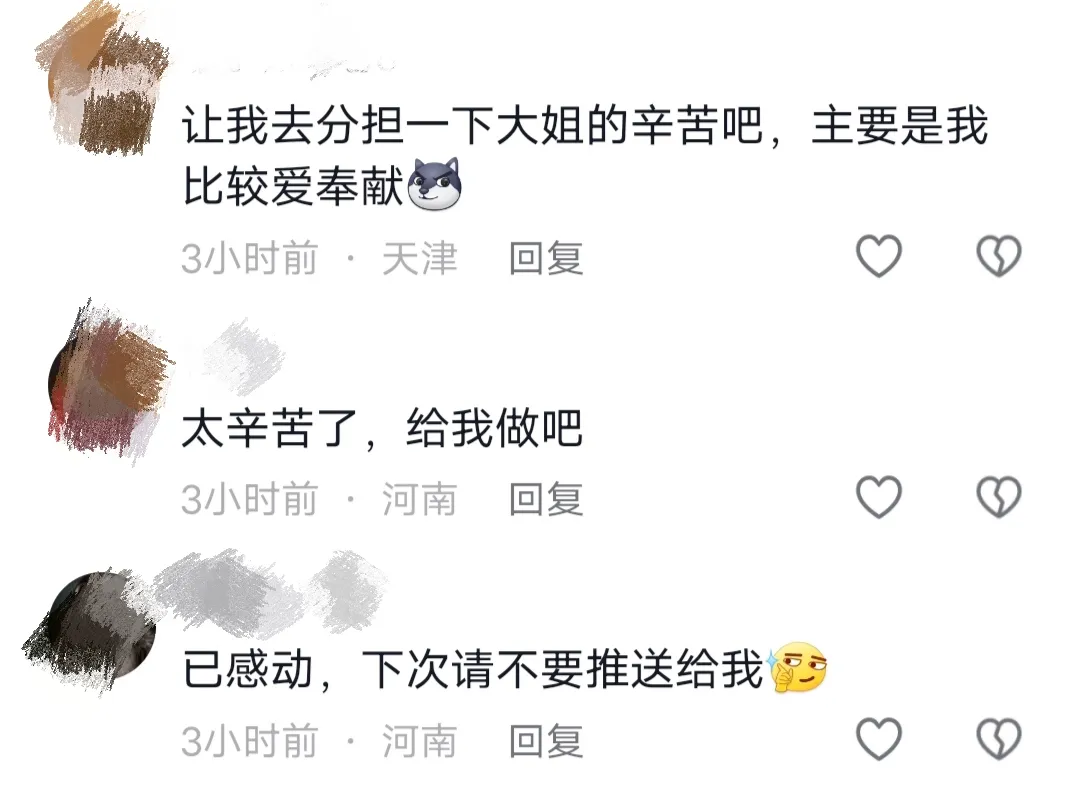Screen dimensions: 1080x800
Task: Open the blurred username of second commenter
Action: coord(242,357)
